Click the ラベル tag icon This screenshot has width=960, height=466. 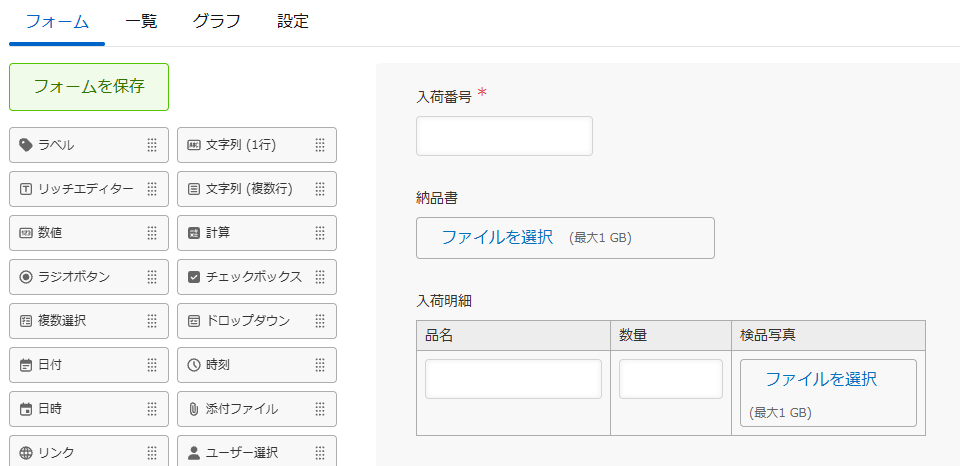click(26, 145)
